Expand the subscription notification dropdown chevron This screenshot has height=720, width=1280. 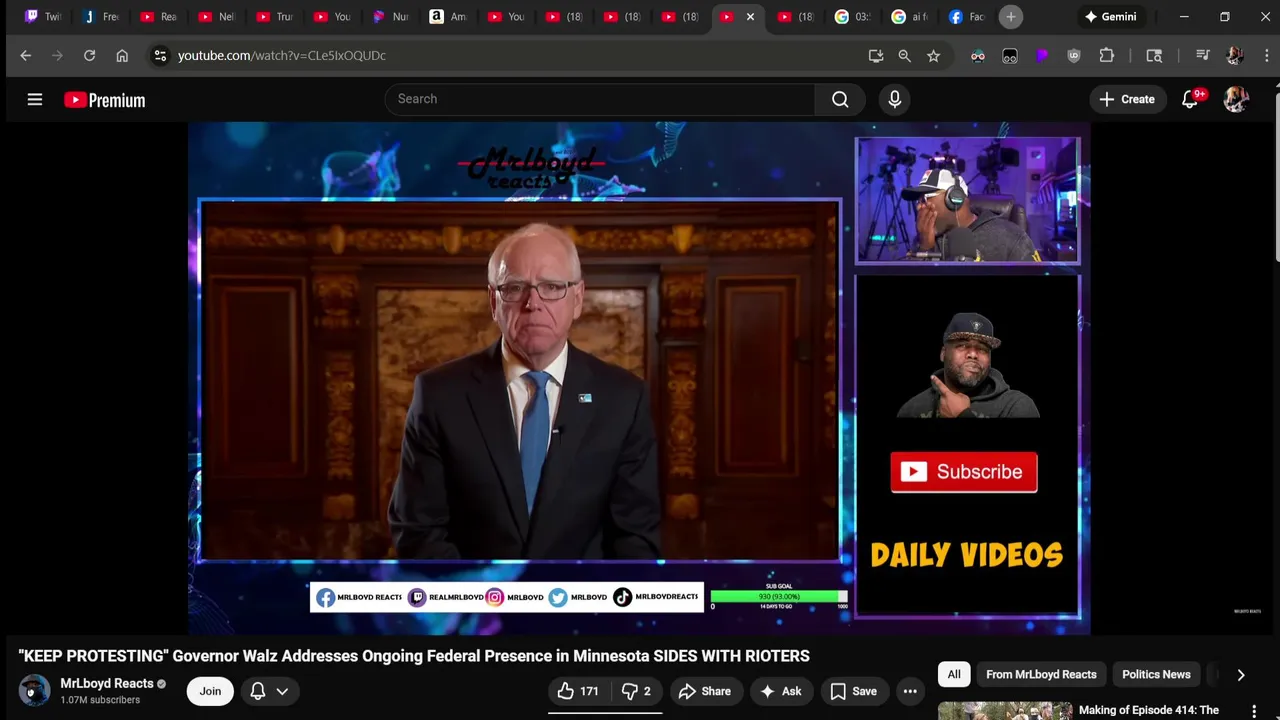282,691
